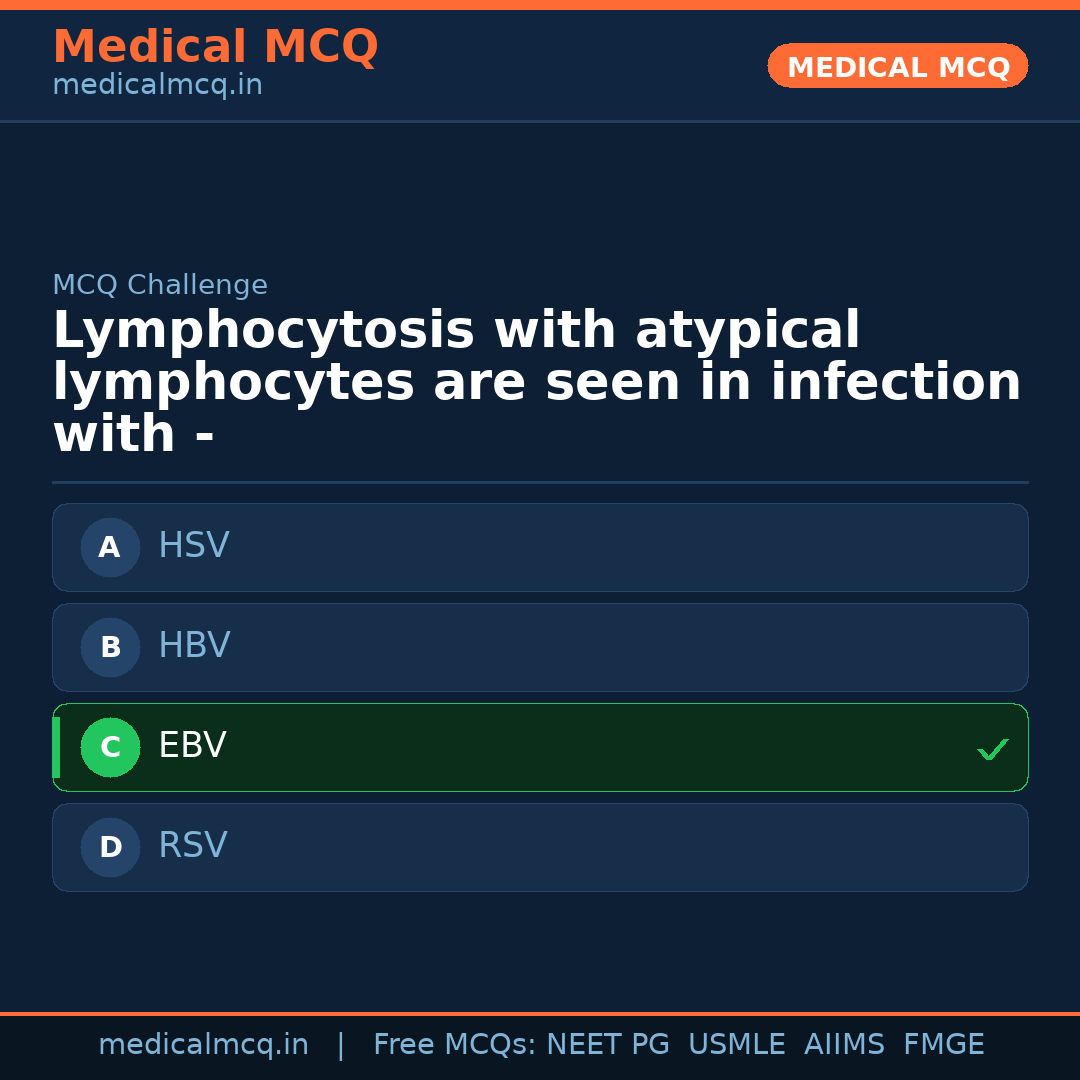Select the RSV answer text
The image size is (1080, 1080).
click(x=193, y=846)
